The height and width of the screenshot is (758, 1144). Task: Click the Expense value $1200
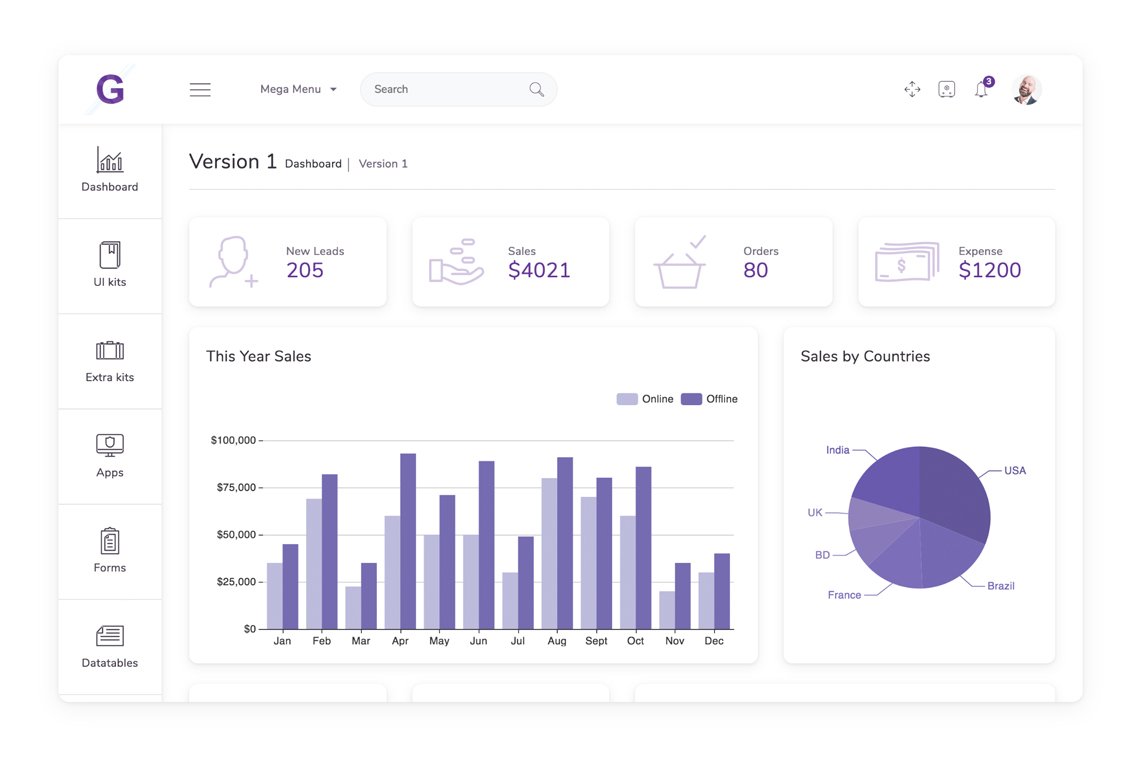coord(989,271)
